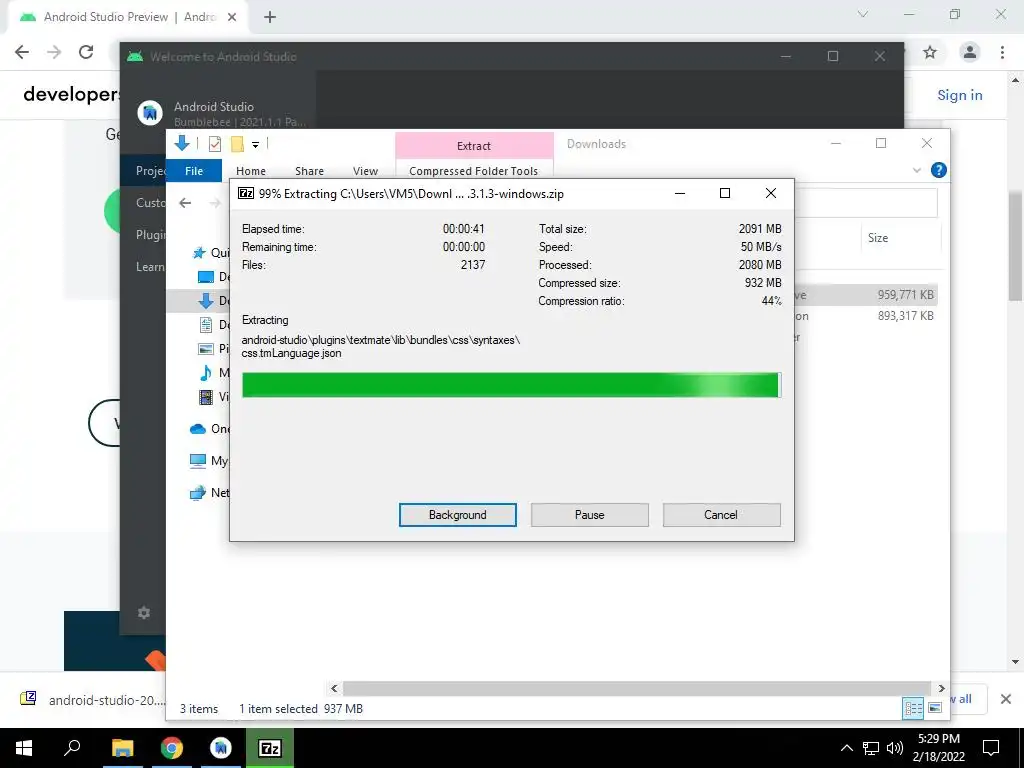Switch to Chrome from taskbar
This screenshot has width=1024, height=768.
coord(172,748)
